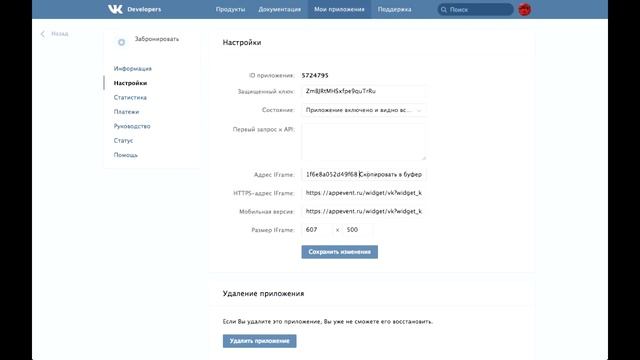Open the Поддержка menu

coord(394,9)
